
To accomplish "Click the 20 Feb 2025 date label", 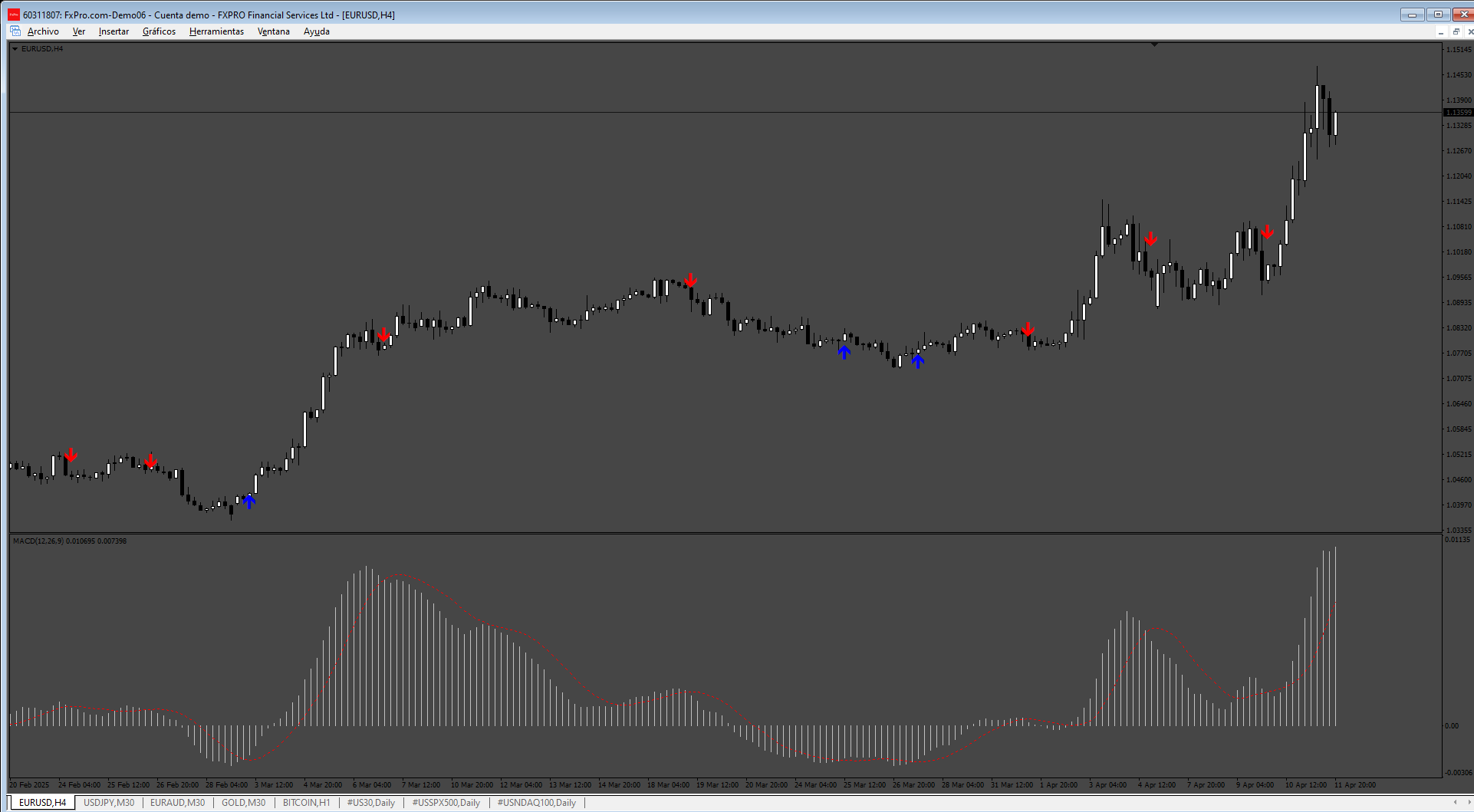I will pos(30,785).
